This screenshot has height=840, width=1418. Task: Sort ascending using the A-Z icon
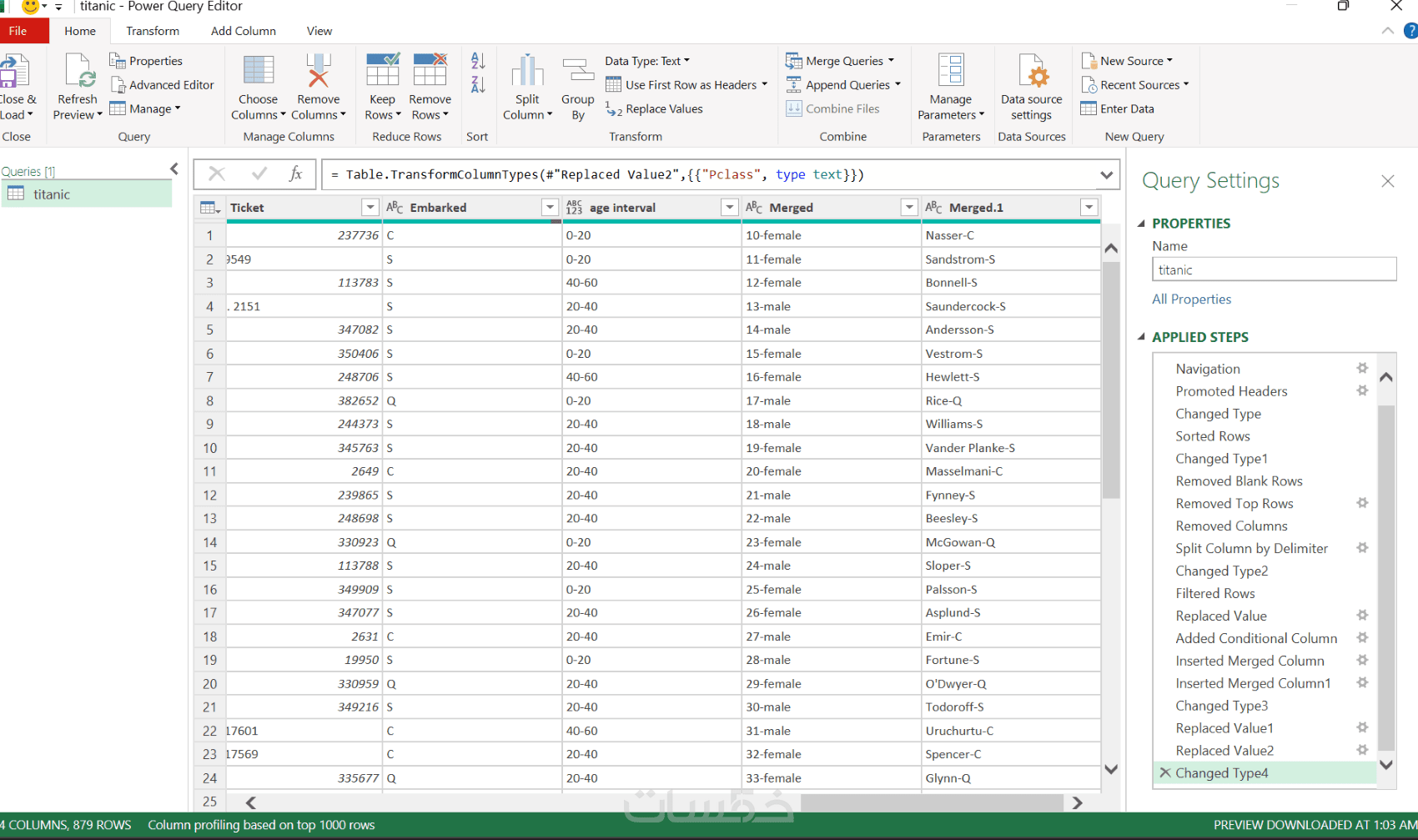click(x=478, y=61)
